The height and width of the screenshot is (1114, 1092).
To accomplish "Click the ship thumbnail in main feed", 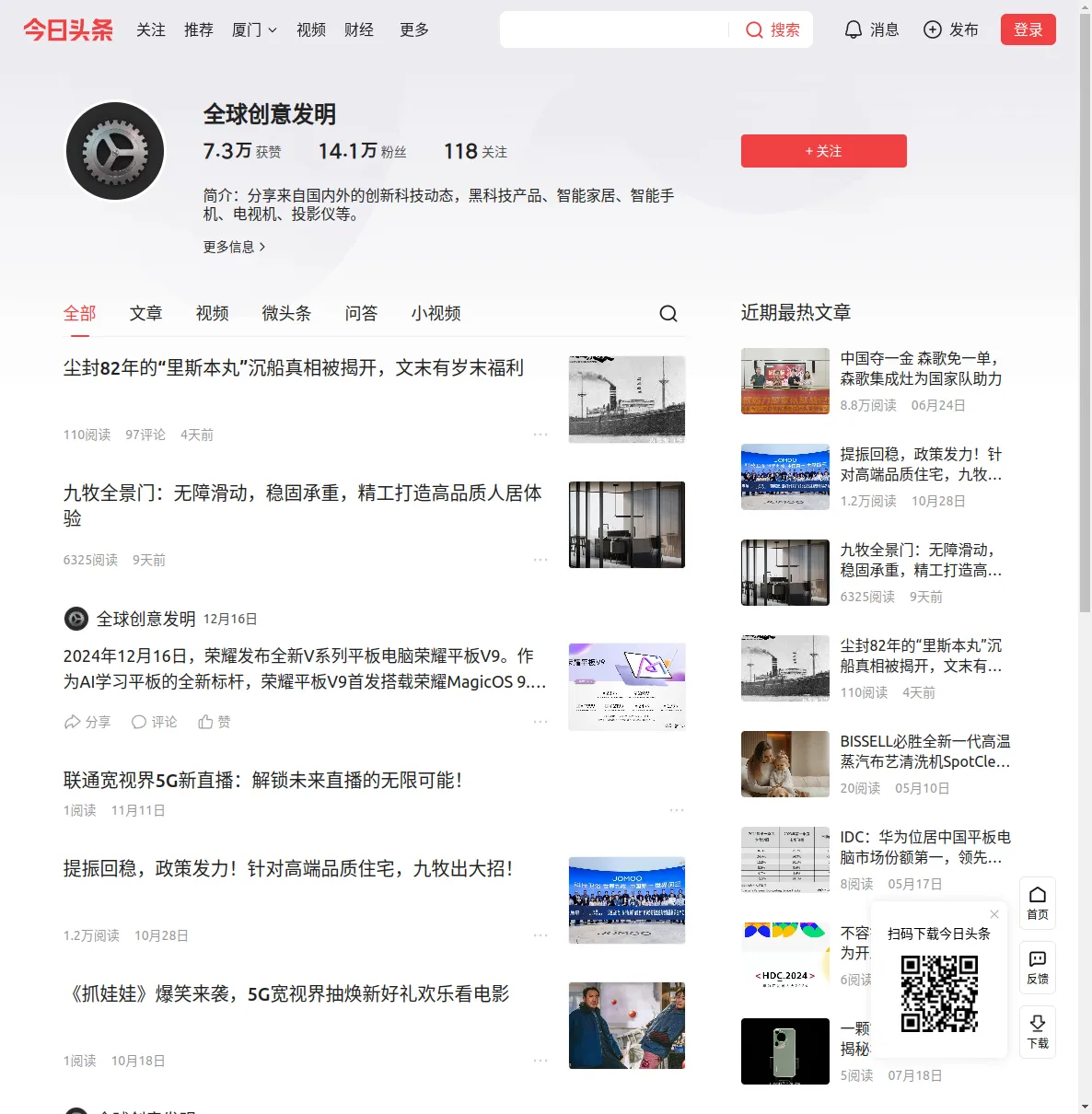I will (627, 400).
